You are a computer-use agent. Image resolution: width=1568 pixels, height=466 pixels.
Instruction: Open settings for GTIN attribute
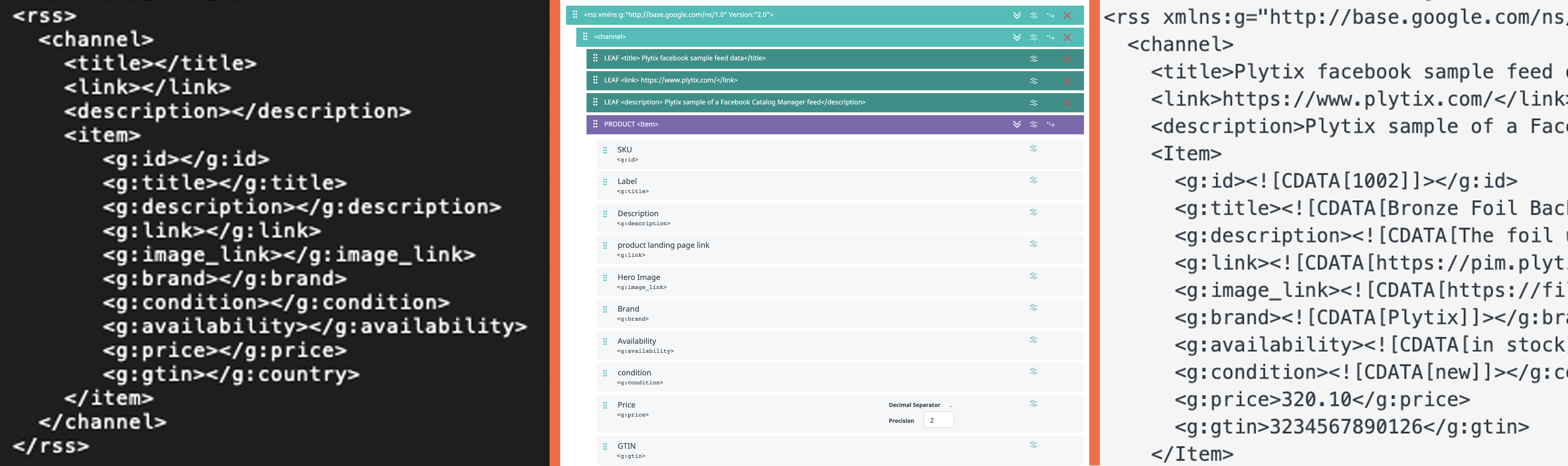[1033, 445]
